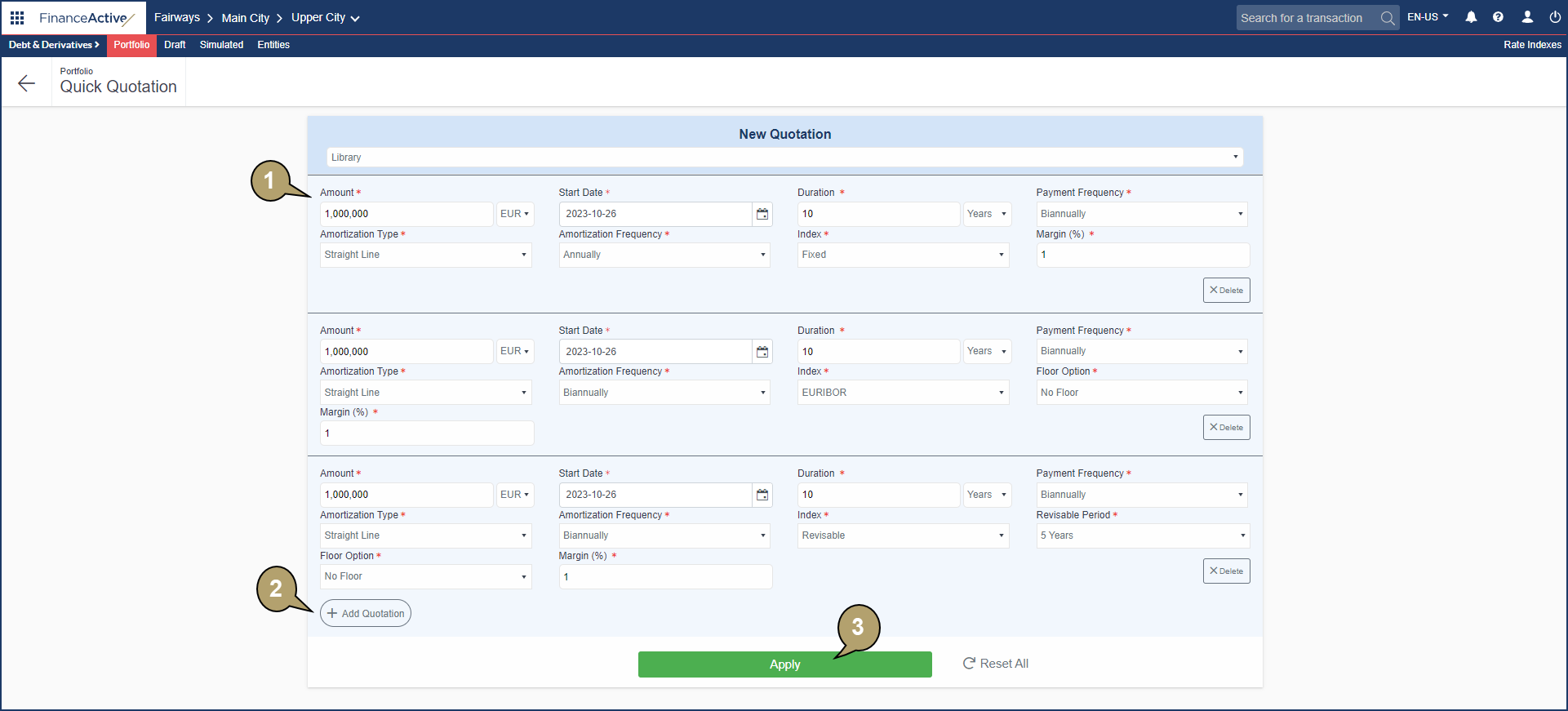Open the user profile icon
Image resolution: width=1568 pixels, height=711 pixels.
(x=1527, y=17)
